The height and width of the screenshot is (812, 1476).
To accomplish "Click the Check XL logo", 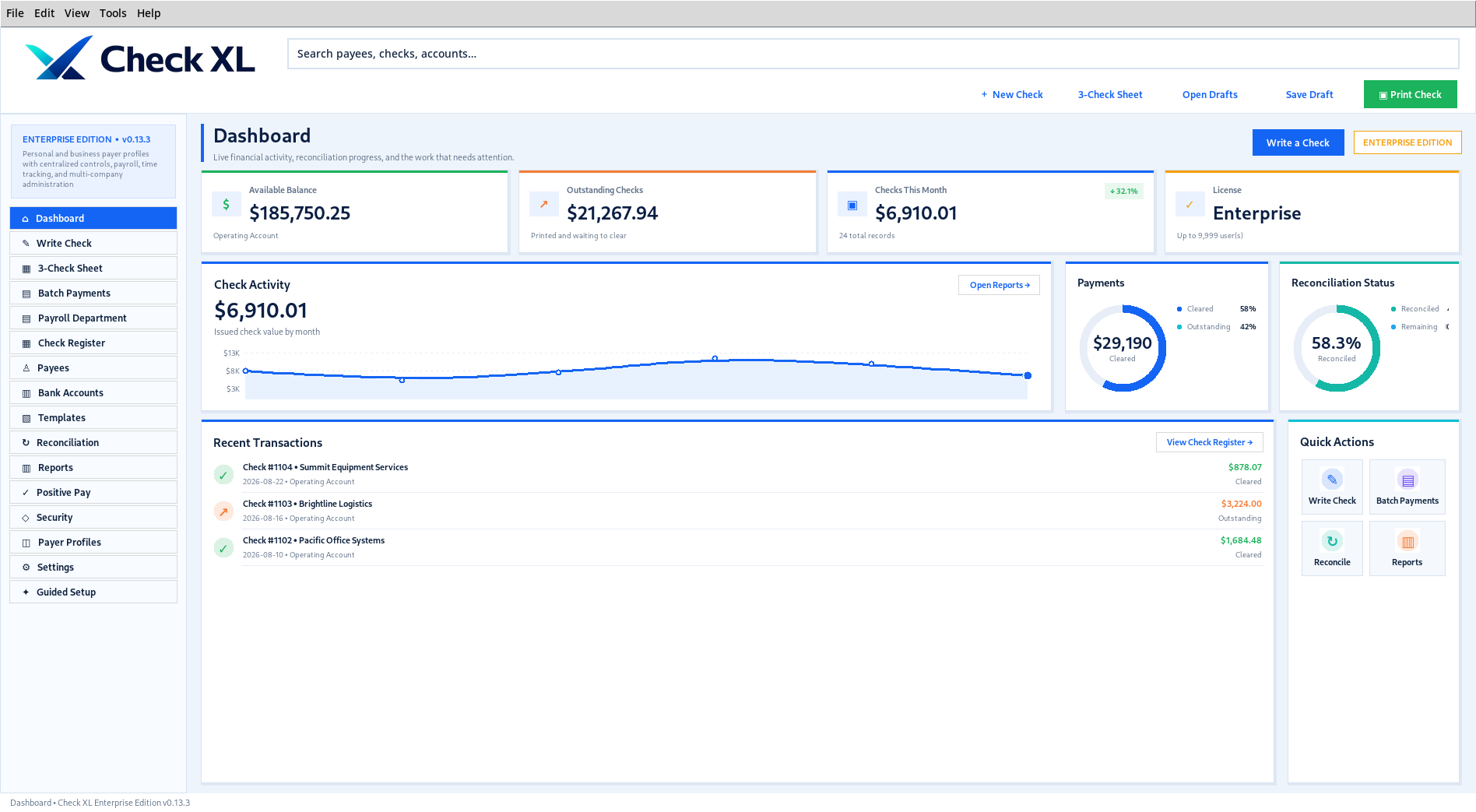I will tap(140, 58).
